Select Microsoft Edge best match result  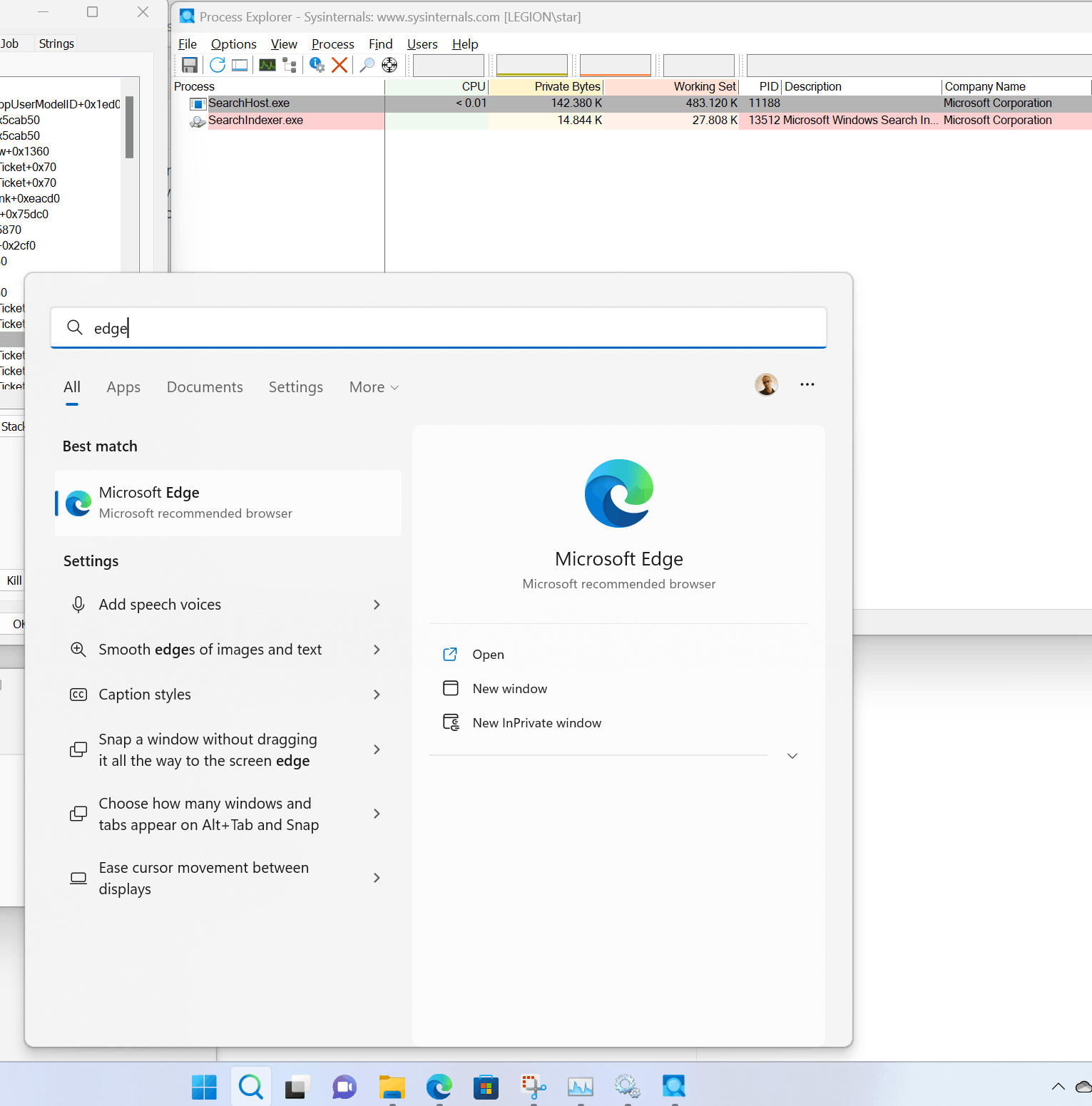228,503
